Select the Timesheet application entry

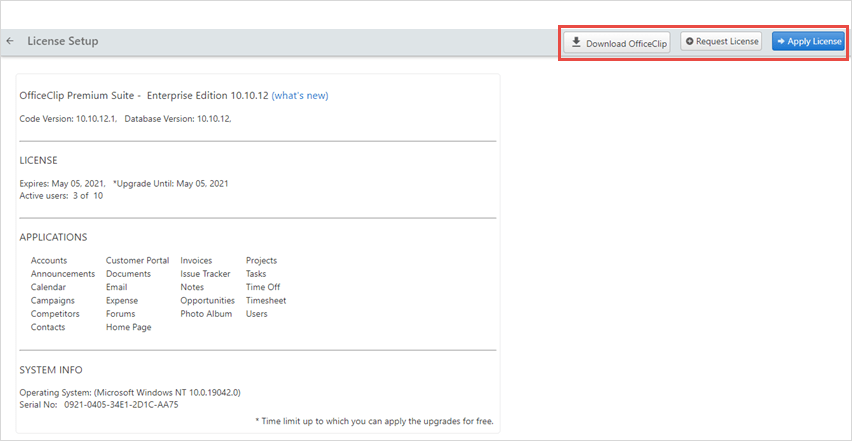[x=266, y=300]
